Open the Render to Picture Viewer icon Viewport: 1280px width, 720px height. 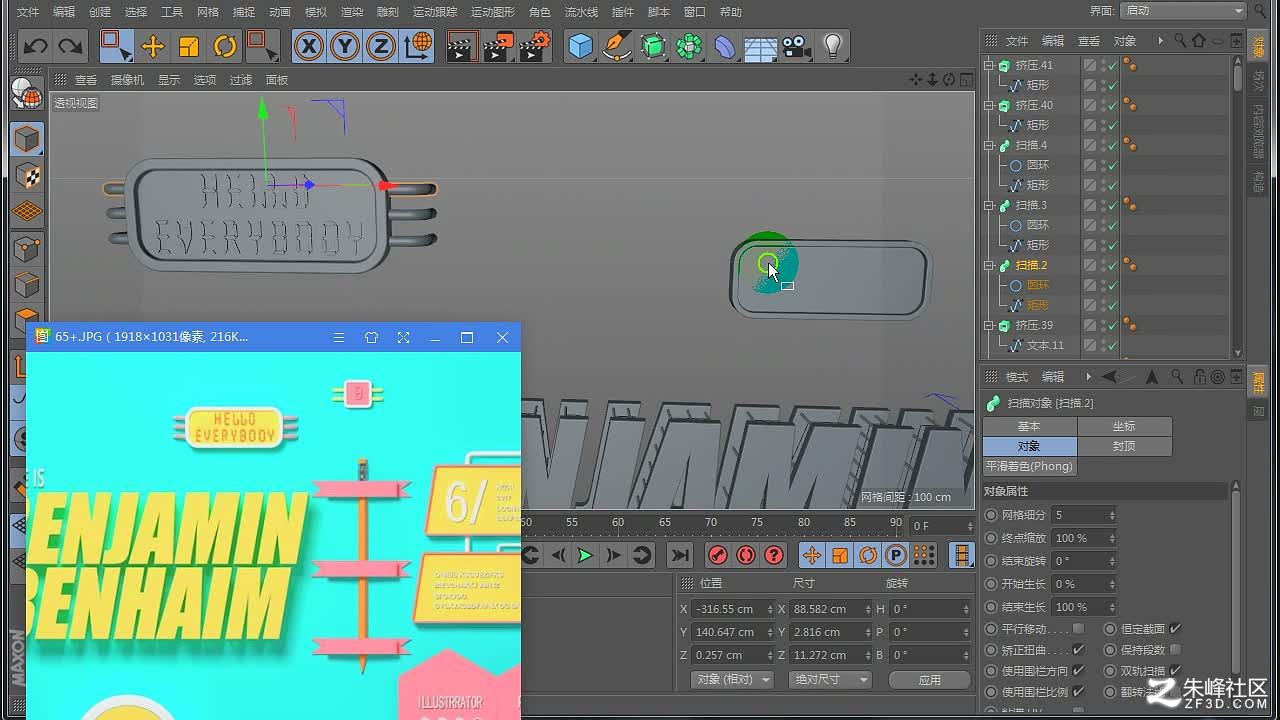click(498, 46)
